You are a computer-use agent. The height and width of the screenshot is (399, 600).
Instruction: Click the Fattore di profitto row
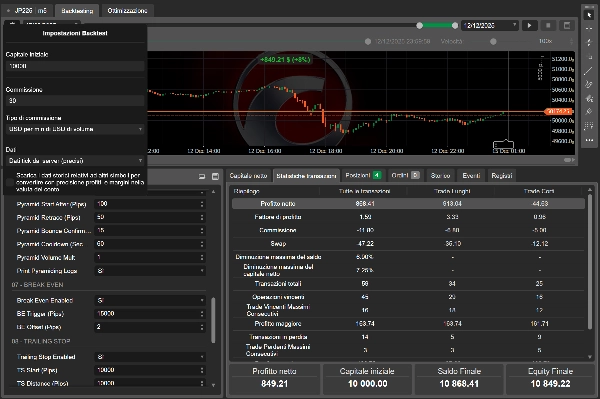408,217
